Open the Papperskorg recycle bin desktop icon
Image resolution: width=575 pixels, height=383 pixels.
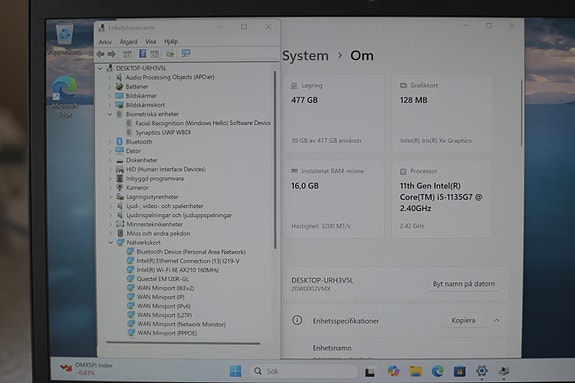(x=65, y=40)
